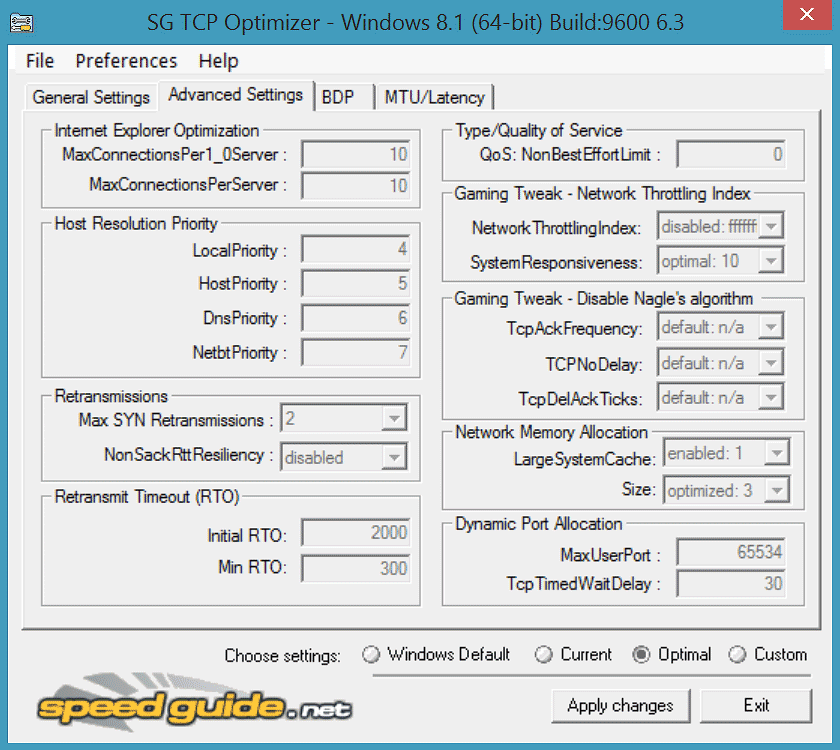Screen dimensions: 840x750
Task: Click the "Max SYN Retransmissions :" label
Action: click(x=176, y=420)
